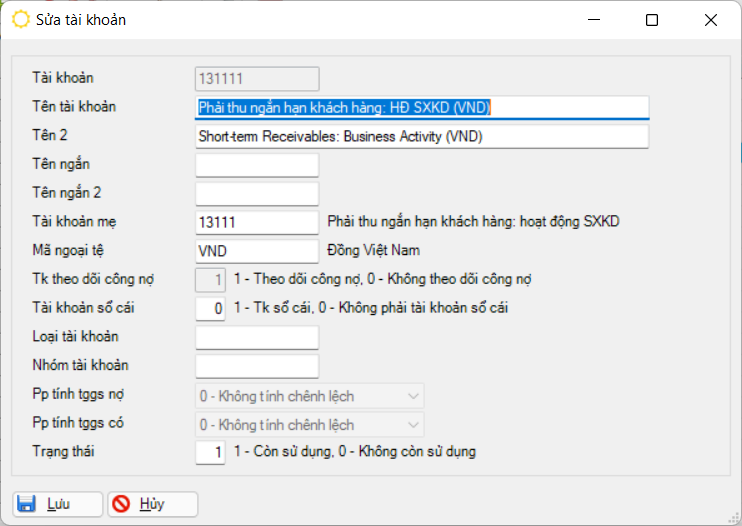Open the Pp tính tggs nợ dropdown

pyautogui.click(x=309, y=396)
